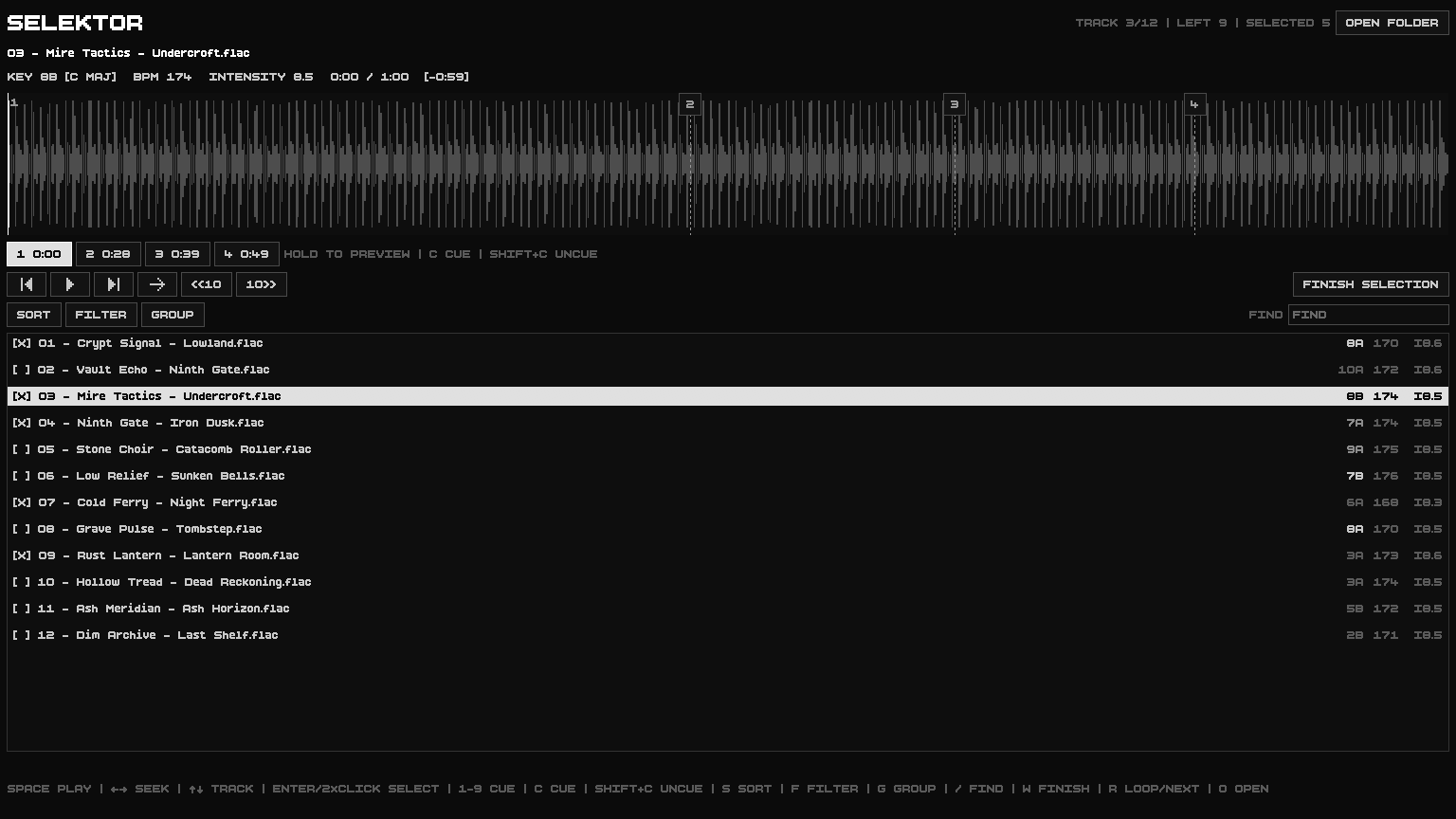The width and height of the screenshot is (1456, 819).
Task: Click the TRACK 3/12 counter in header
Action: (1117, 23)
